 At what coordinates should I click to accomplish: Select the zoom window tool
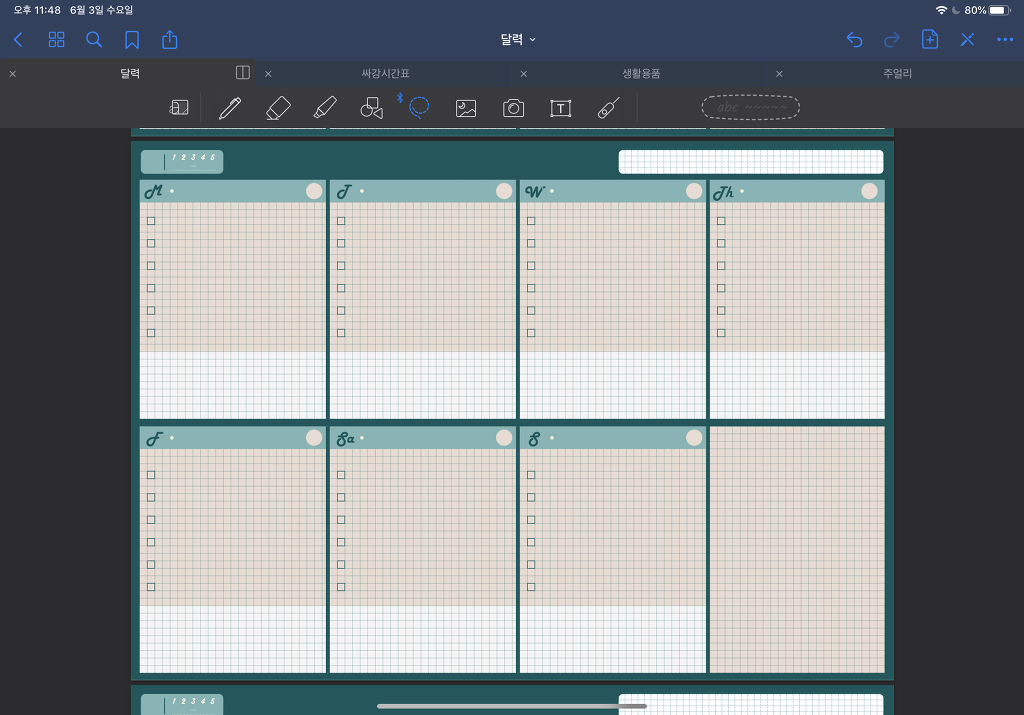tap(179, 108)
